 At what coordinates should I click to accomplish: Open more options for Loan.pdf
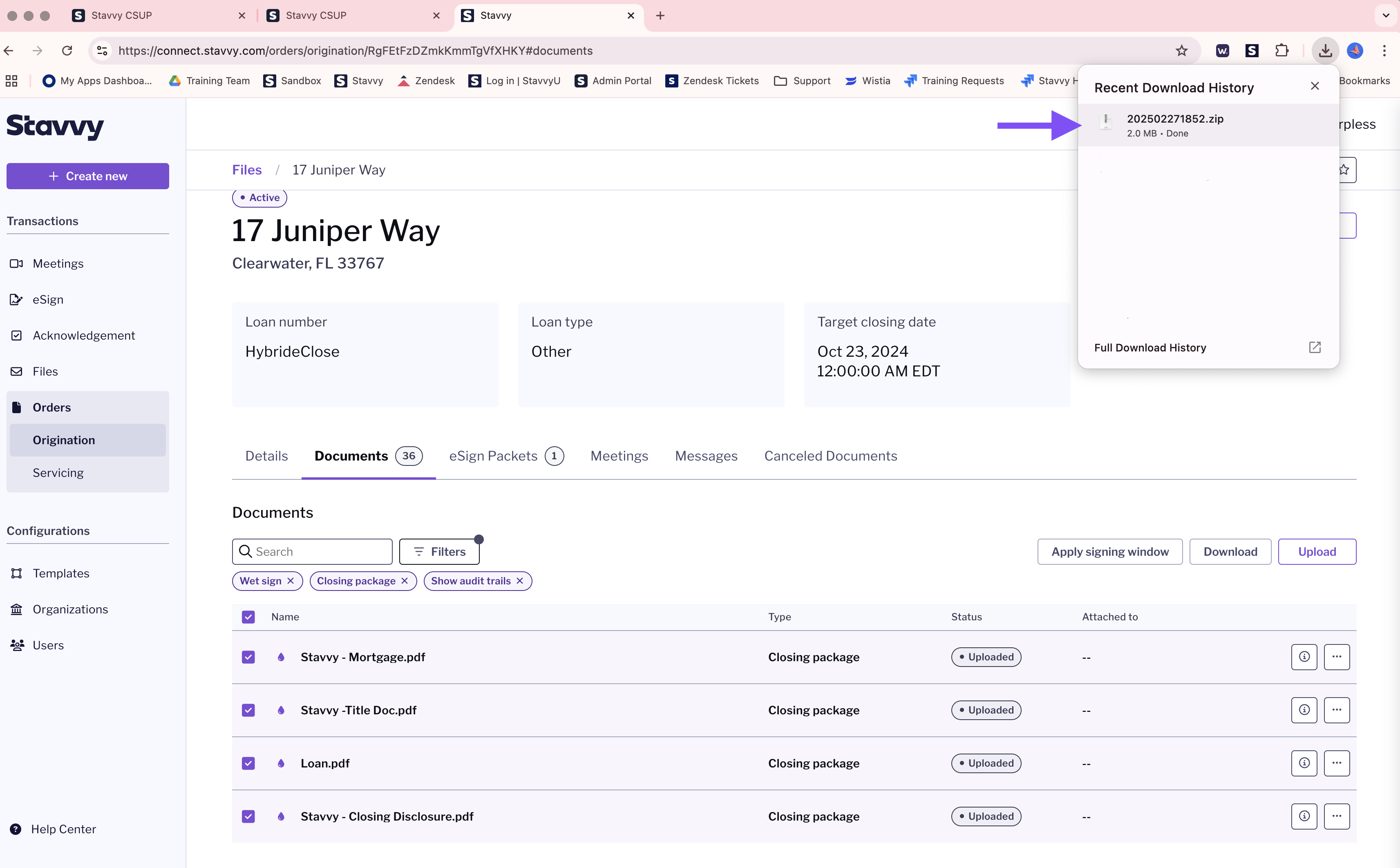click(x=1337, y=763)
